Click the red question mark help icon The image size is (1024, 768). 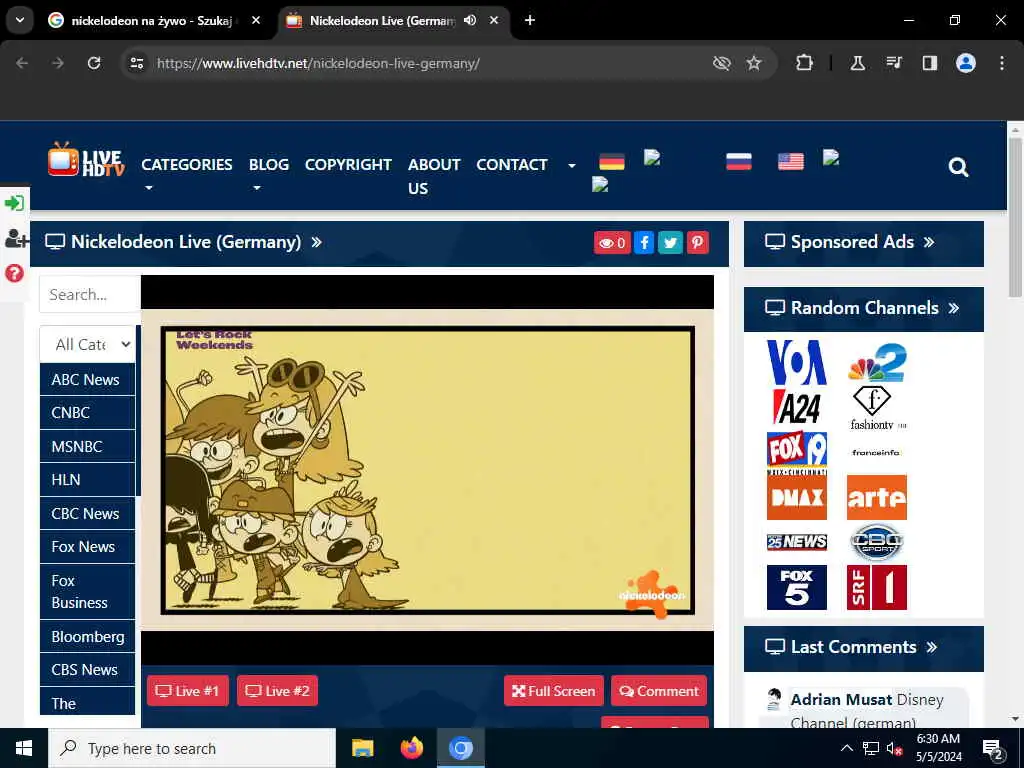[x=14, y=273]
